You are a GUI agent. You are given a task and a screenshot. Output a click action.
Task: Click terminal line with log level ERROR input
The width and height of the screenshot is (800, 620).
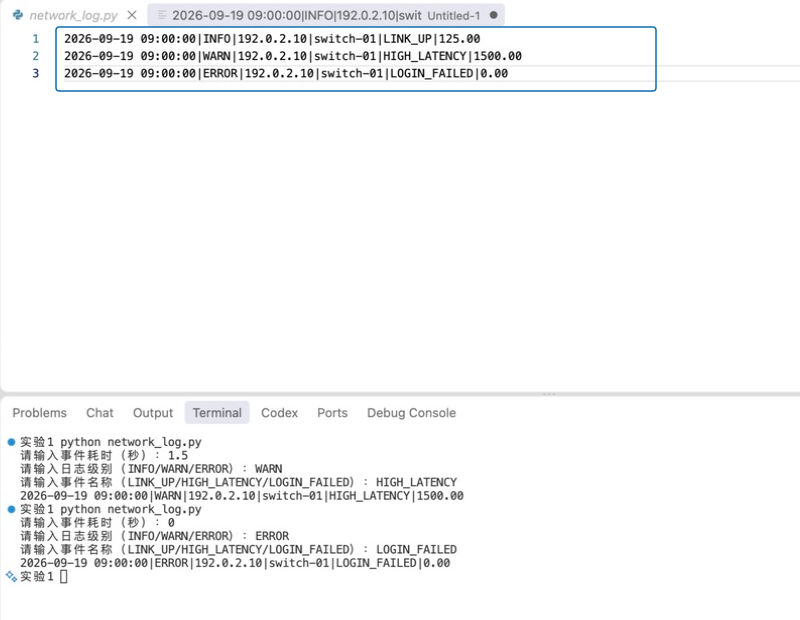[x=155, y=536]
